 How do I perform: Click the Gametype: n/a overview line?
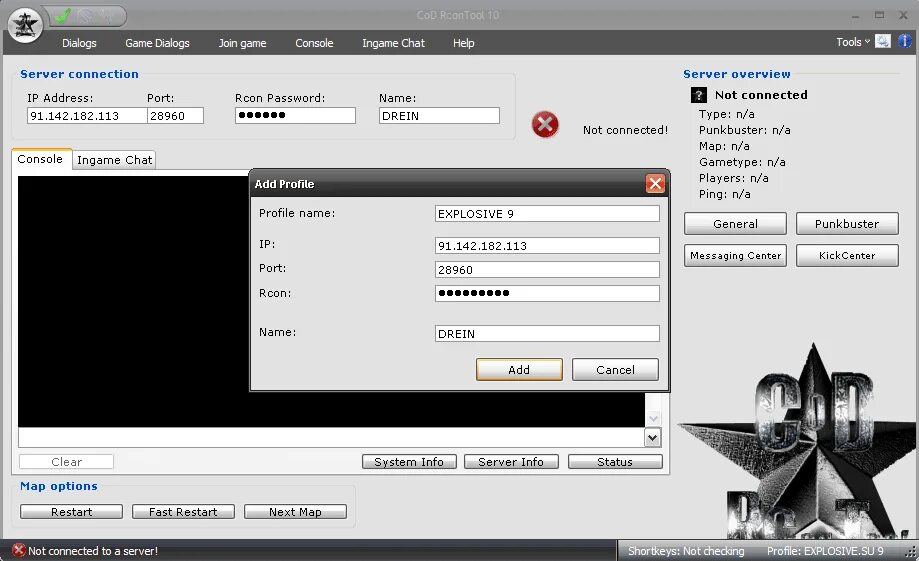point(742,162)
